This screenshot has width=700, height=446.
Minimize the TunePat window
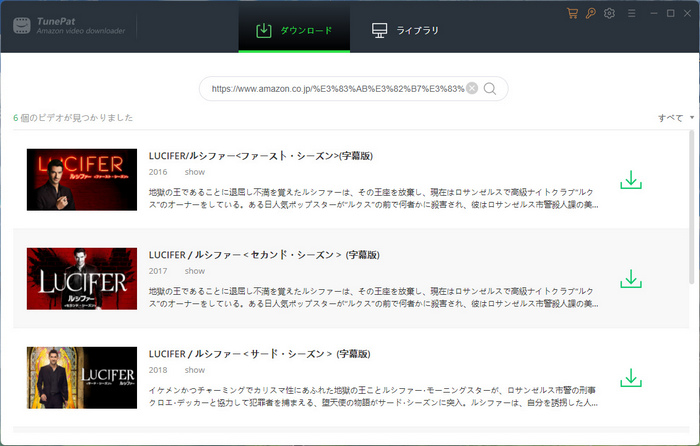pyautogui.click(x=654, y=13)
